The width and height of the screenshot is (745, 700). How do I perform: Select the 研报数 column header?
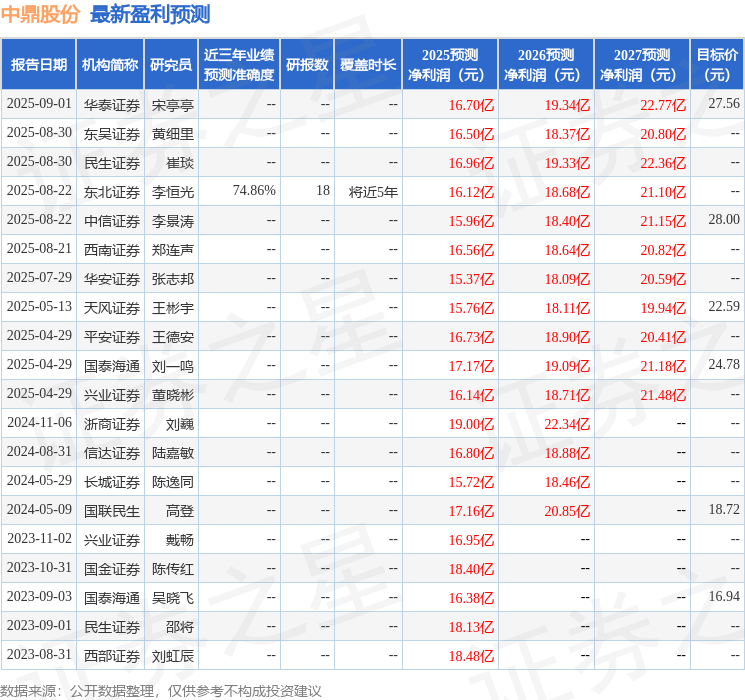(x=306, y=65)
